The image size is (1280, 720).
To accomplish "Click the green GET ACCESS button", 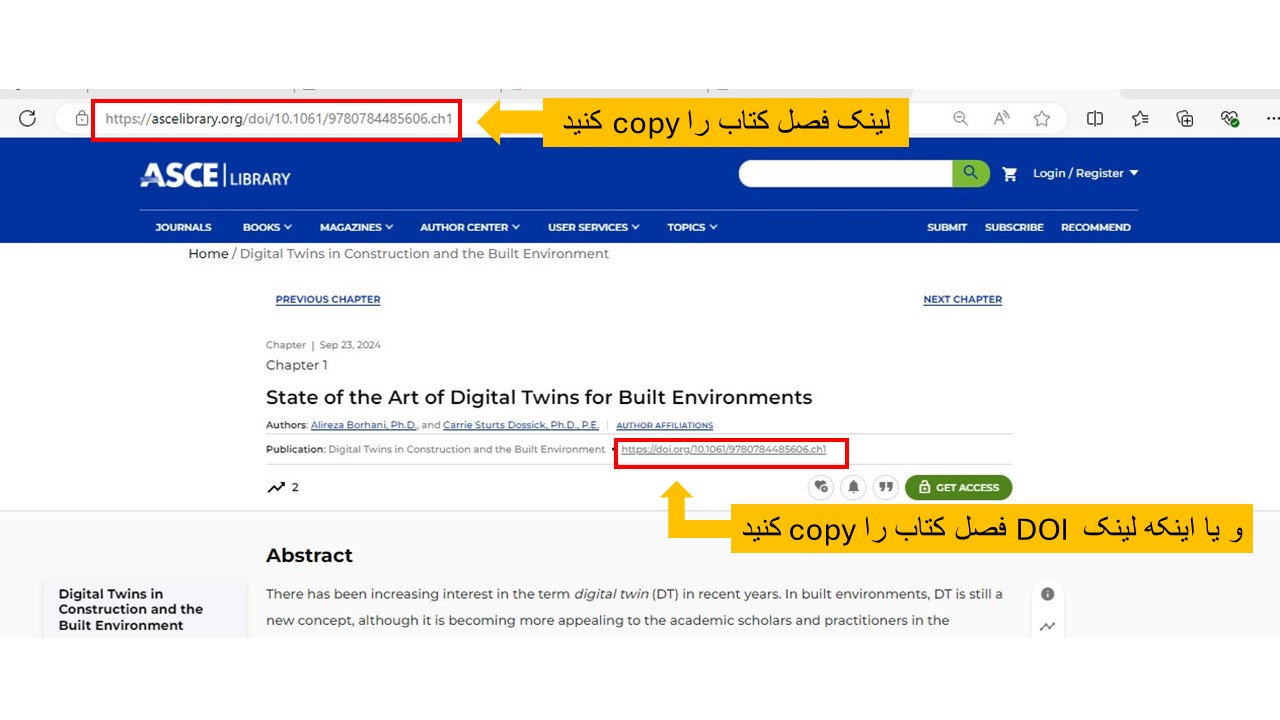I will point(958,487).
